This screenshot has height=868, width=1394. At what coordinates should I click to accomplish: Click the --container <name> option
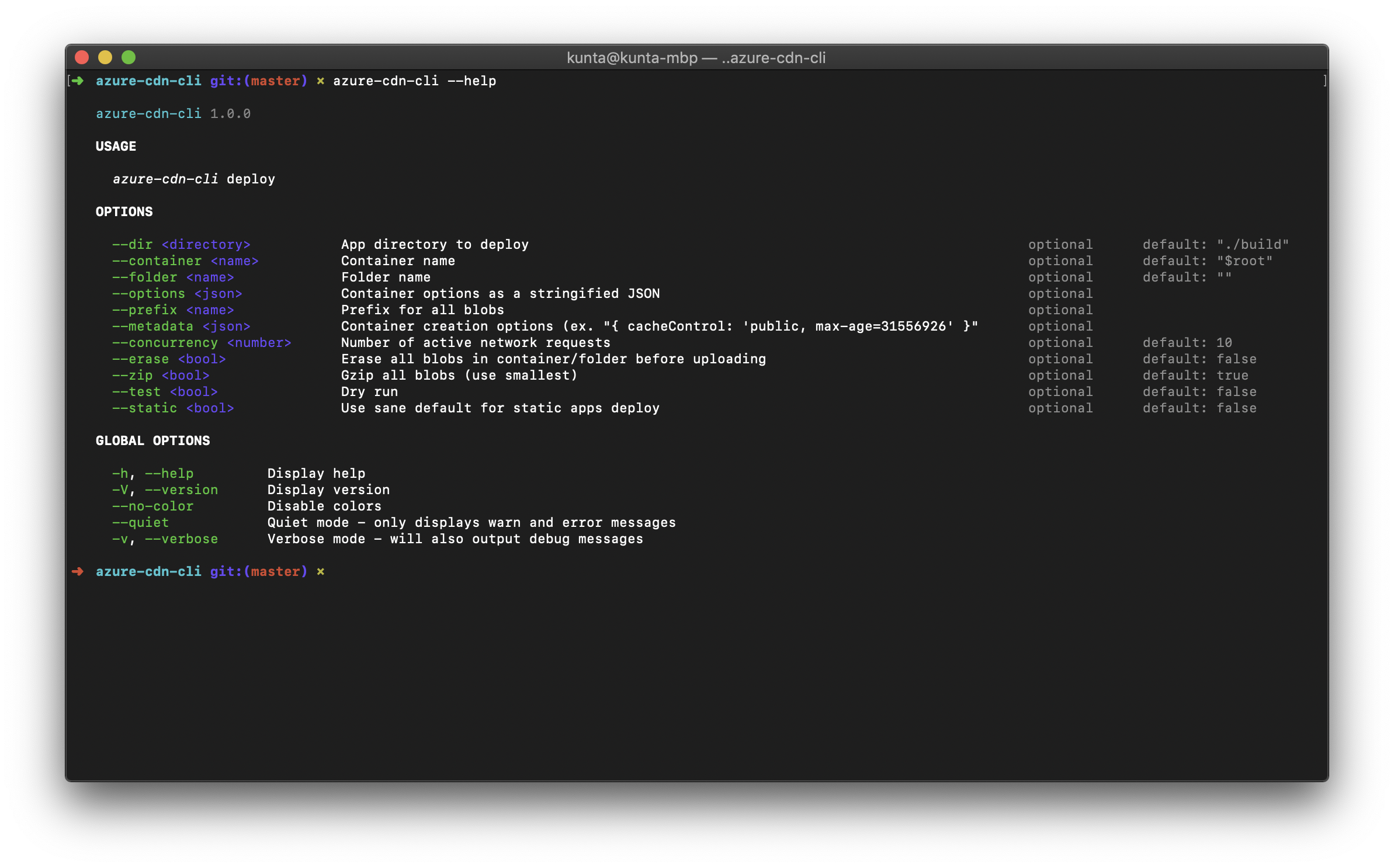point(185,261)
